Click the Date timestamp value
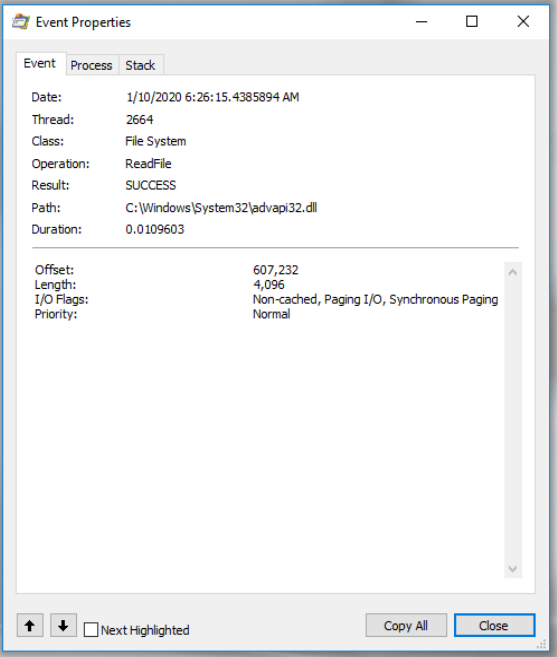This screenshot has height=657, width=557. pos(213,97)
